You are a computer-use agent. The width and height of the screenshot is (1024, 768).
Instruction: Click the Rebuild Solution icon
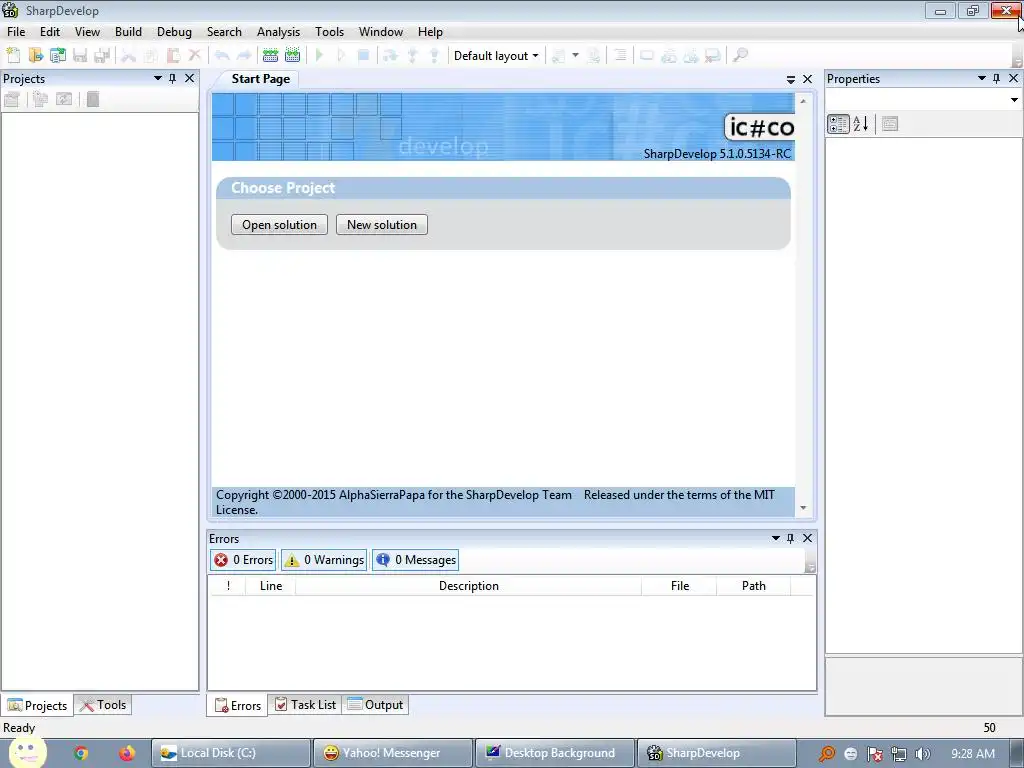tap(293, 56)
